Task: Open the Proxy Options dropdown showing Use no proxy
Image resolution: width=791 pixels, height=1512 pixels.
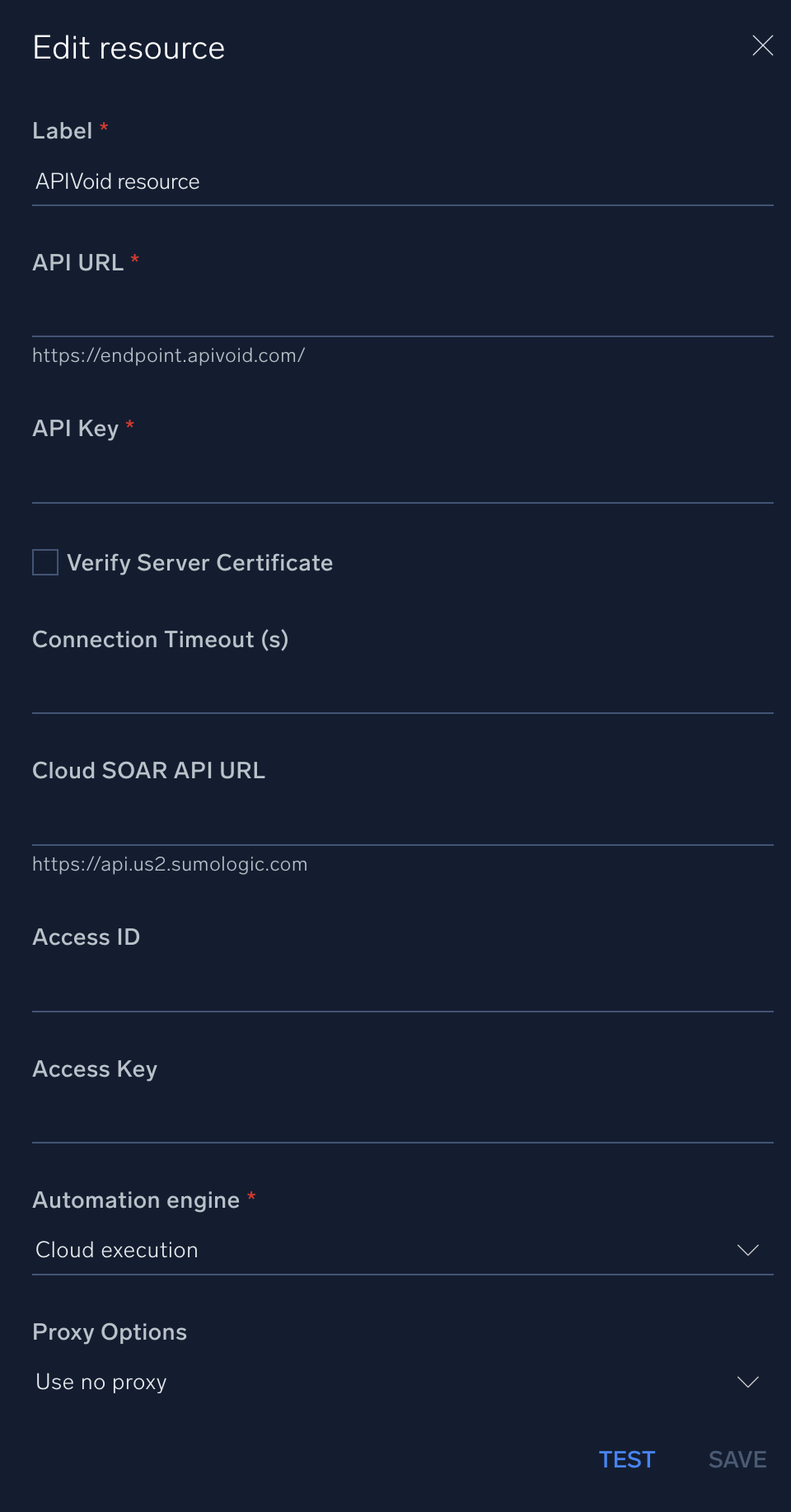Action: click(387, 1383)
